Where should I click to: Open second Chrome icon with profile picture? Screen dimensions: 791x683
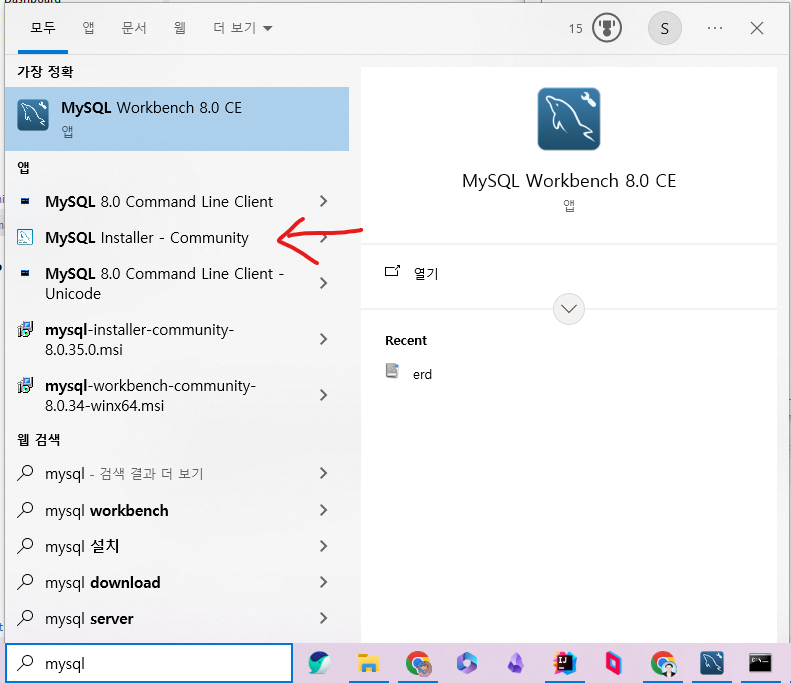(663, 663)
